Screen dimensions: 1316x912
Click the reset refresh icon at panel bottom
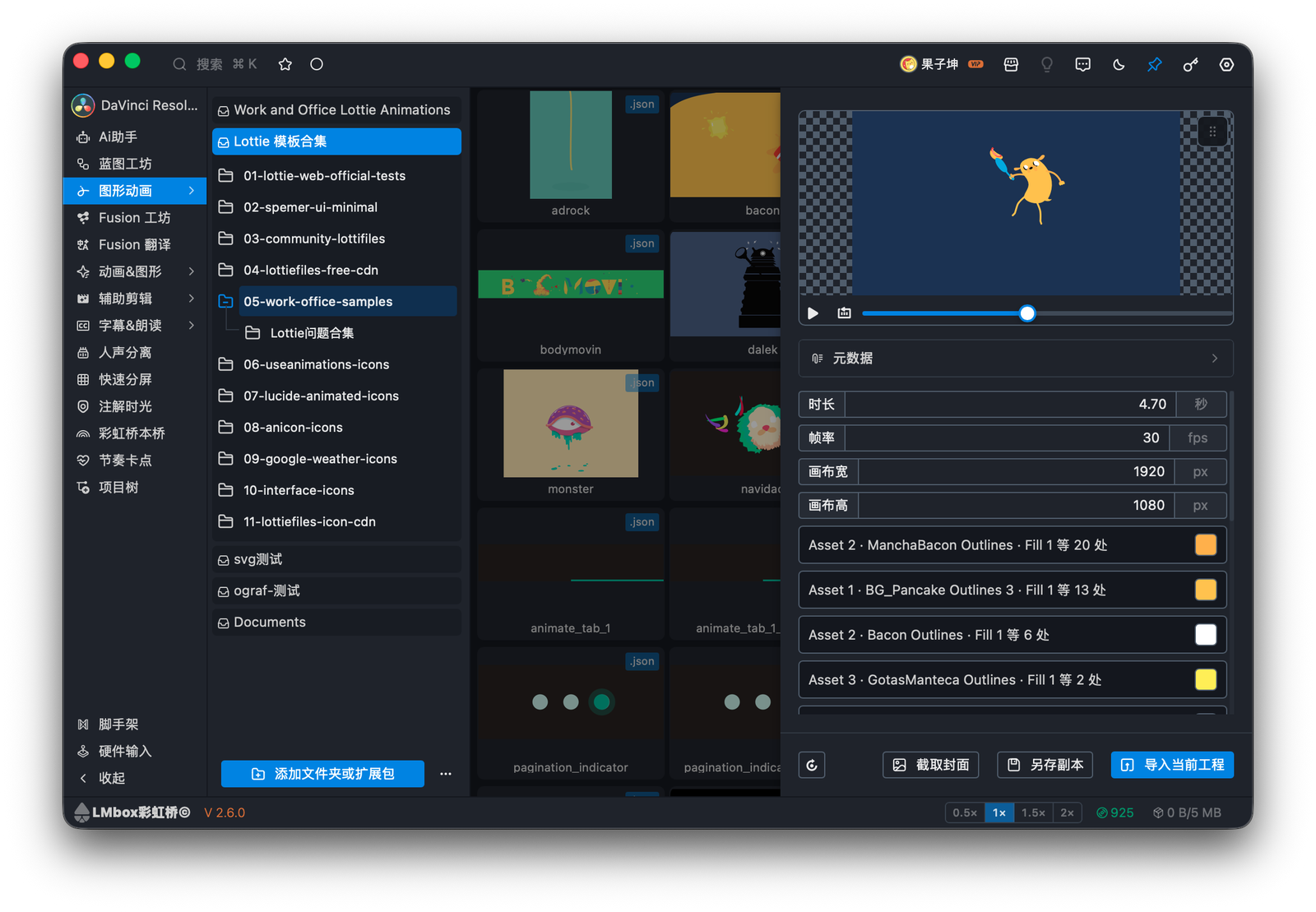pos(812,765)
